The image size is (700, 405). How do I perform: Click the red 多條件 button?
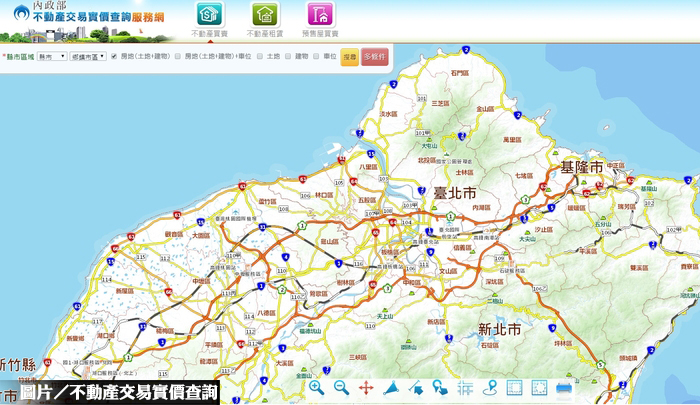375,57
